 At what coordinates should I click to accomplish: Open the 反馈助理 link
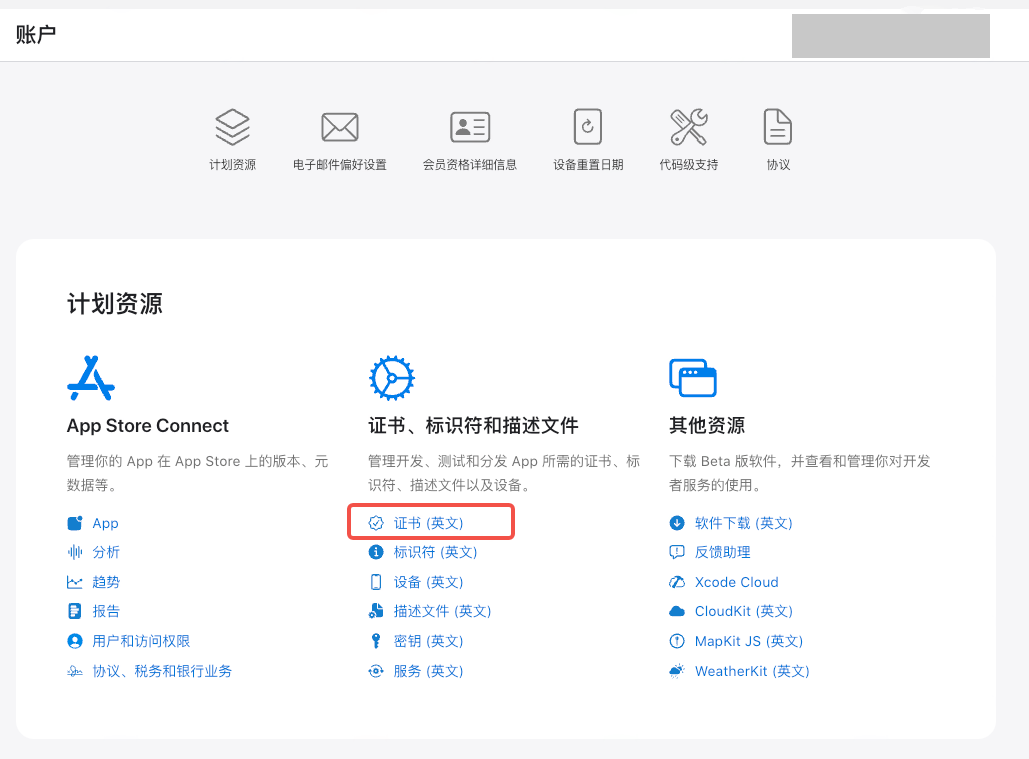(723, 552)
